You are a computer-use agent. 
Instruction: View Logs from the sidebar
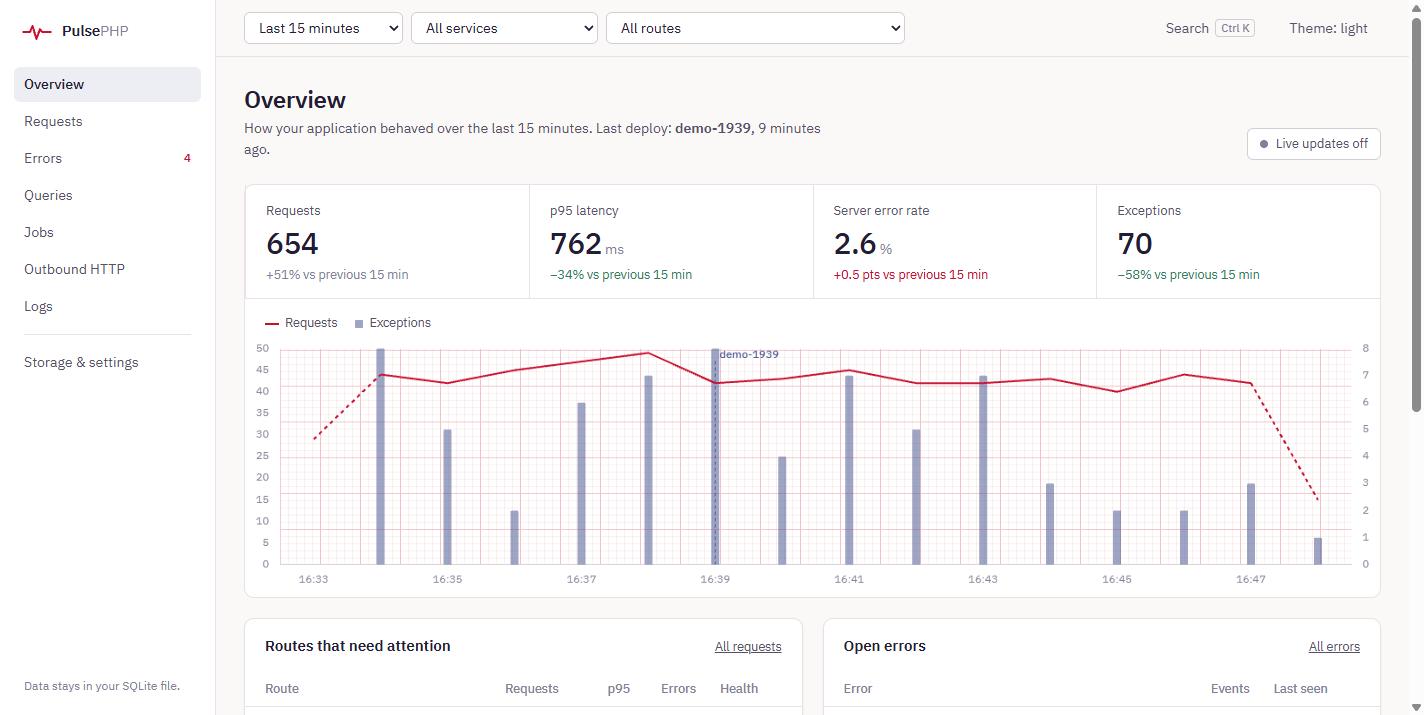click(107, 306)
